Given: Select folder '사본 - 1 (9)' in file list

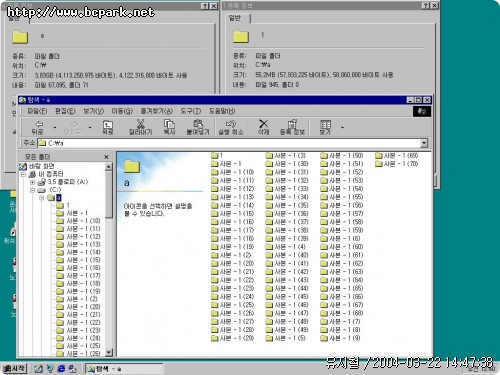Looking at the screenshot, I should click(340, 338).
